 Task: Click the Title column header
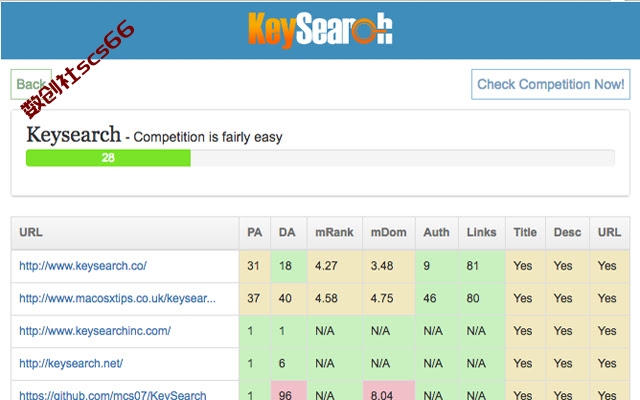(525, 232)
